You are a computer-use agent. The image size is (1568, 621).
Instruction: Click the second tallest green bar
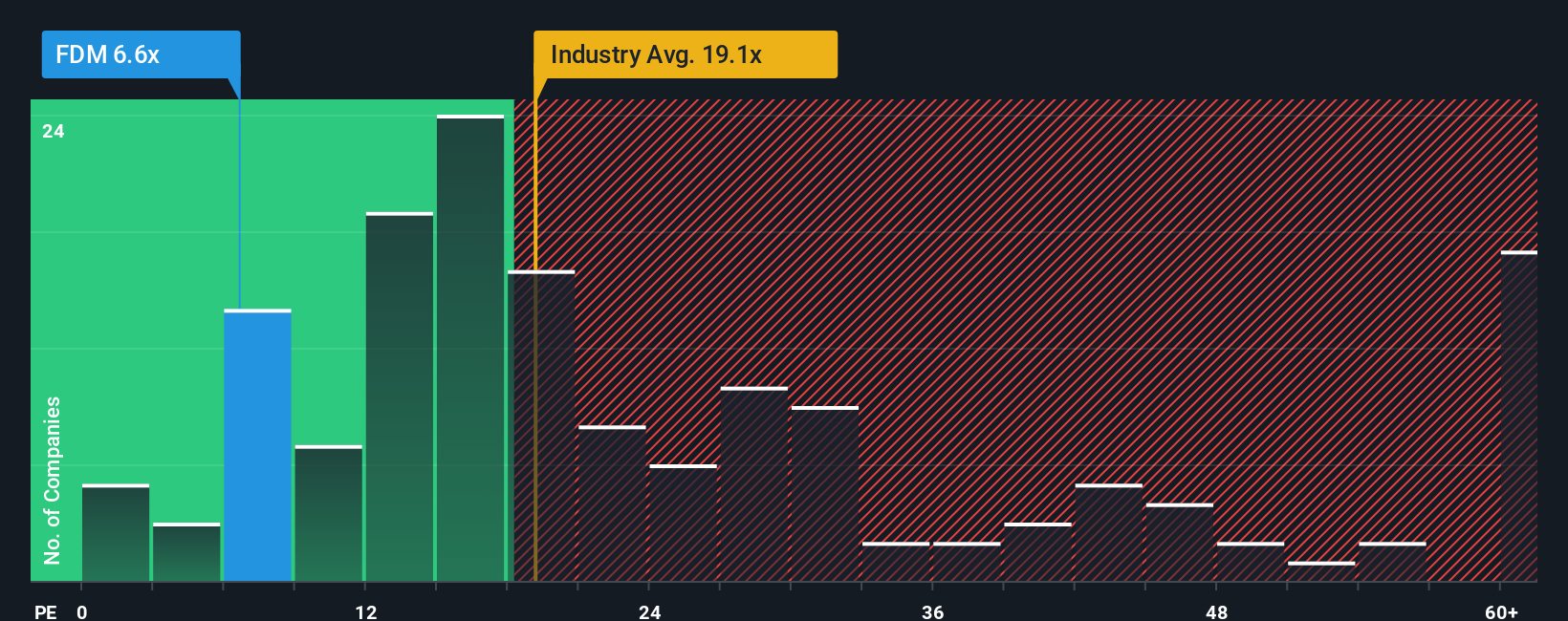point(400,396)
